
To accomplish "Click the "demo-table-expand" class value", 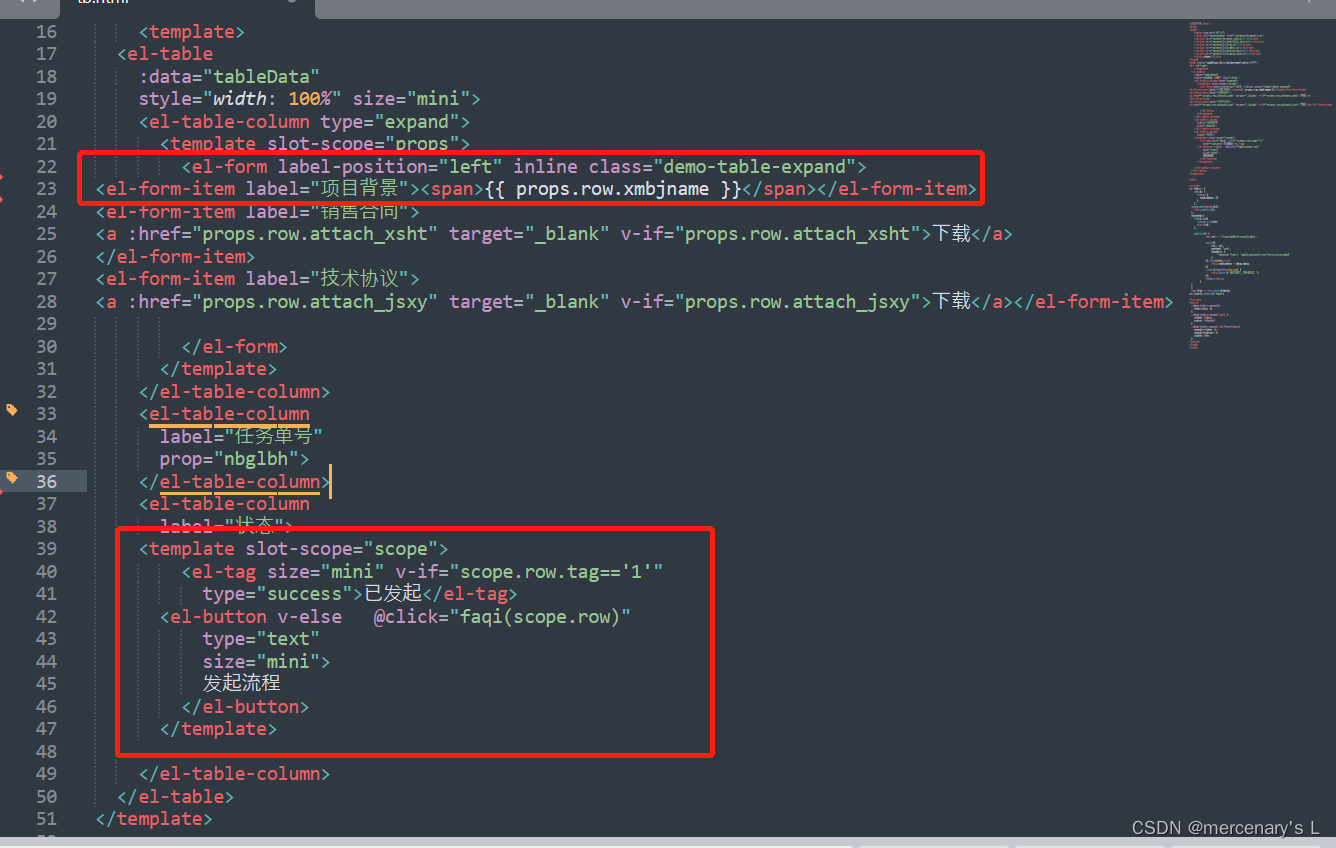I will (755, 166).
